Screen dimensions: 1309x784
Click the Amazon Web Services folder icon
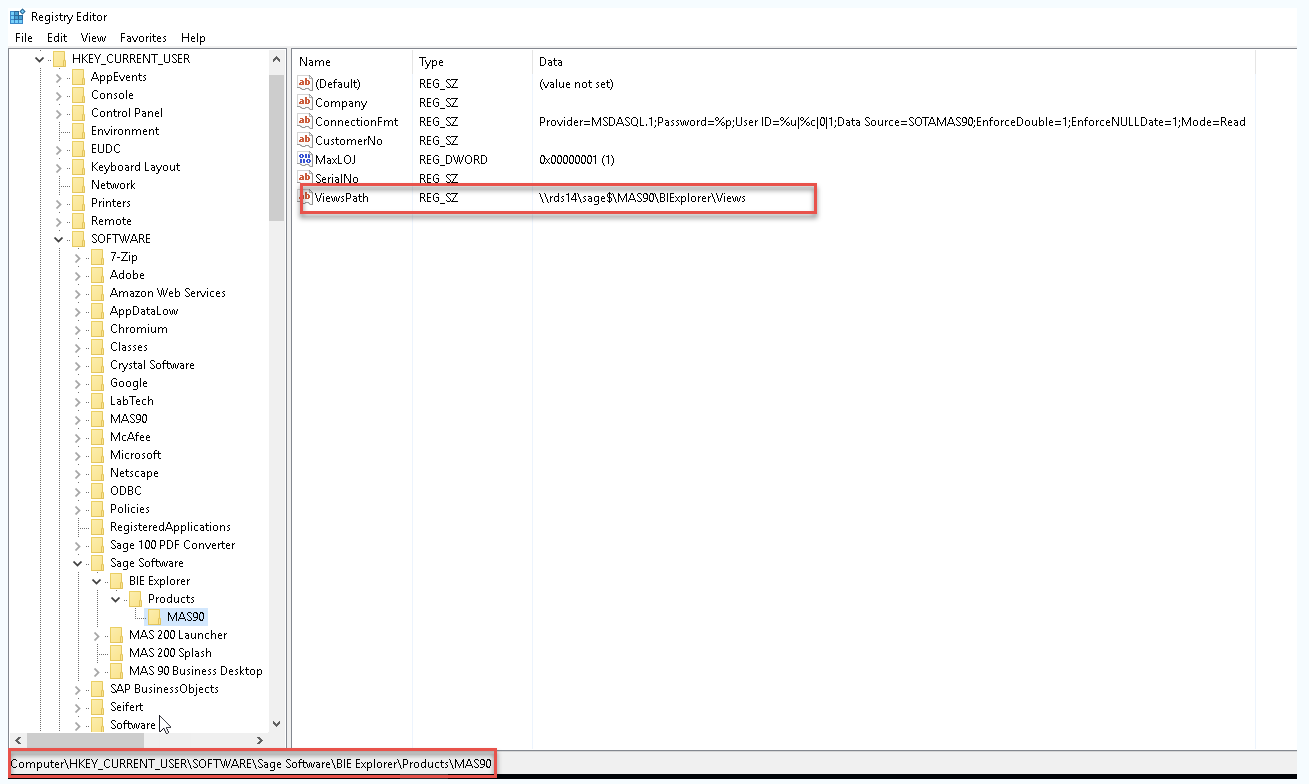point(97,293)
